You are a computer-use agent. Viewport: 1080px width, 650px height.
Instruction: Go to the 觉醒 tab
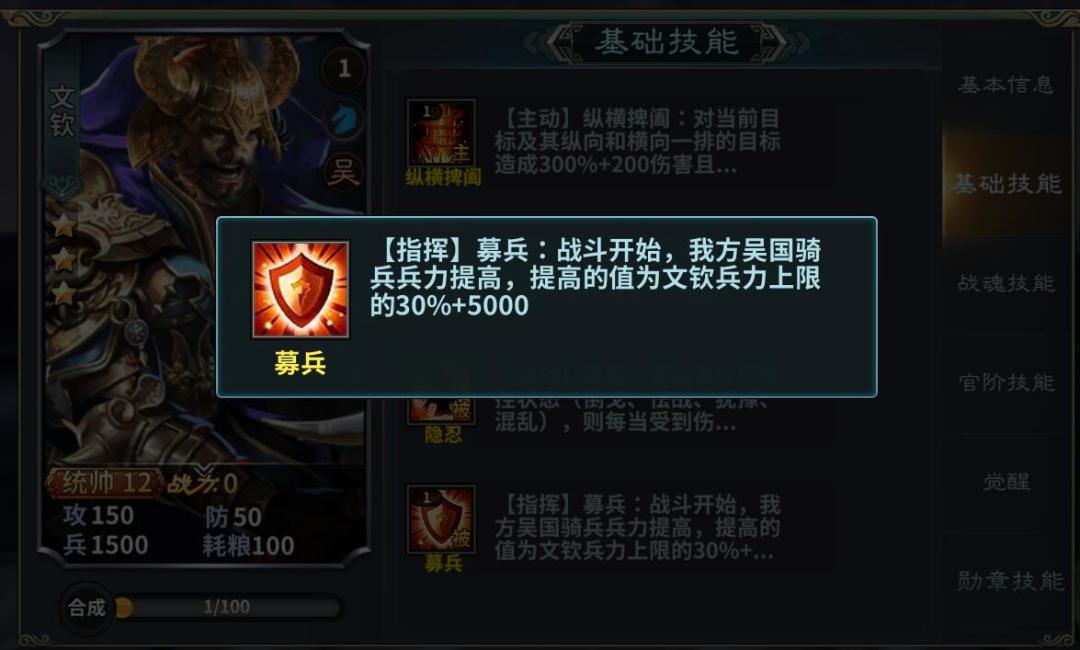pos(1006,481)
